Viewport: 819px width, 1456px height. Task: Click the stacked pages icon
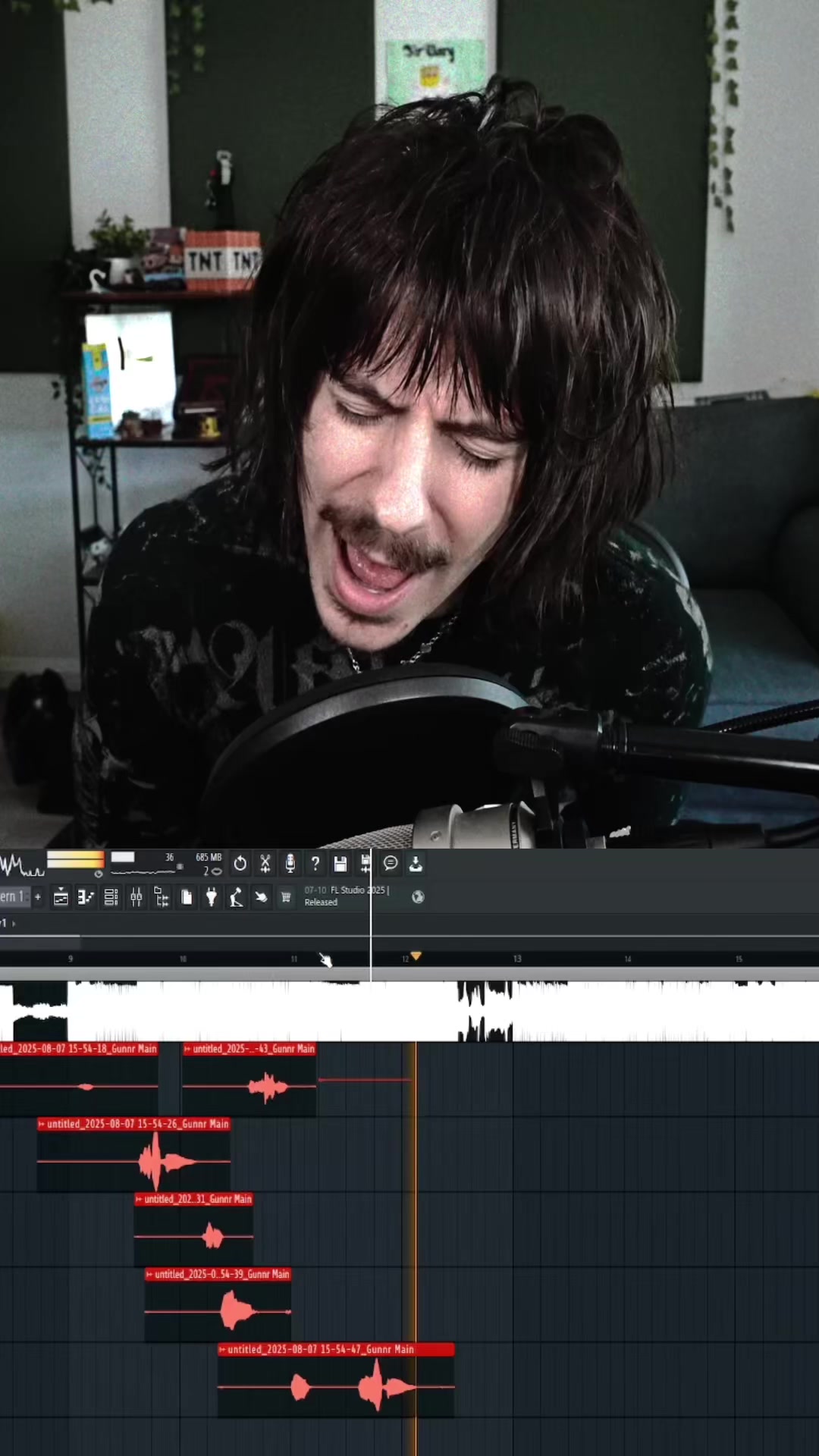point(187,898)
